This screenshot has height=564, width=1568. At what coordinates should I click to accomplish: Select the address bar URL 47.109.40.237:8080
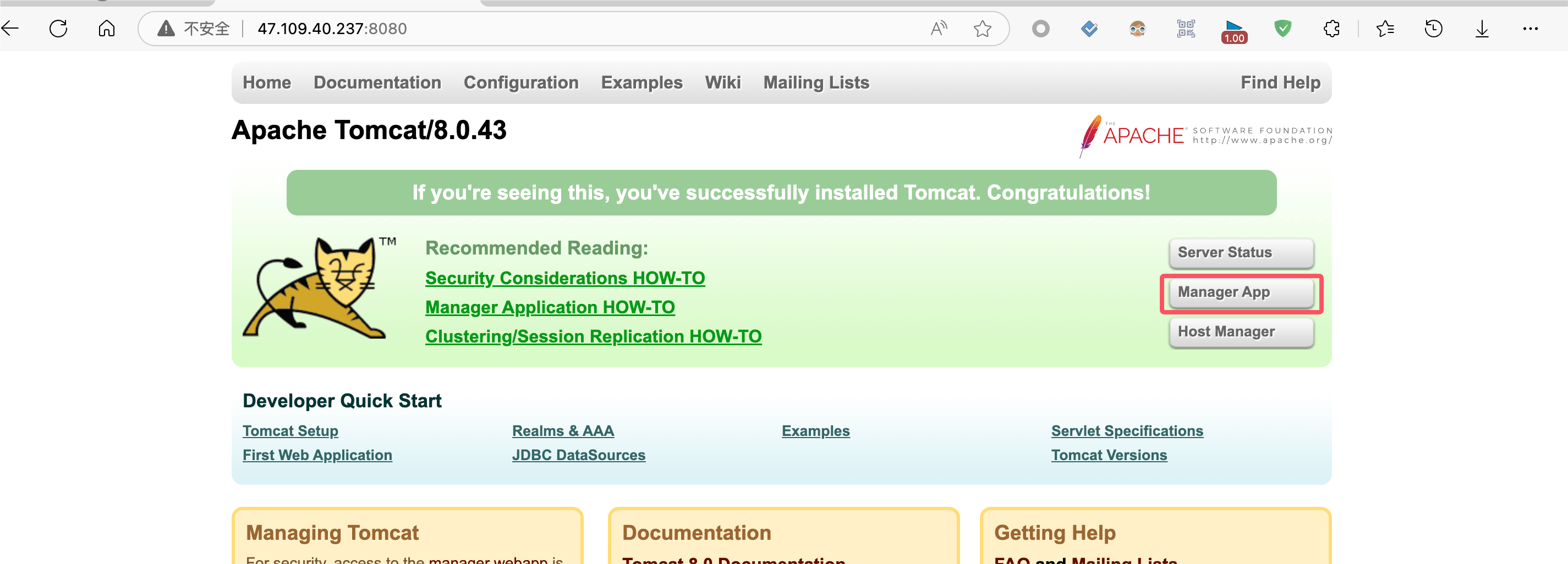pos(332,29)
